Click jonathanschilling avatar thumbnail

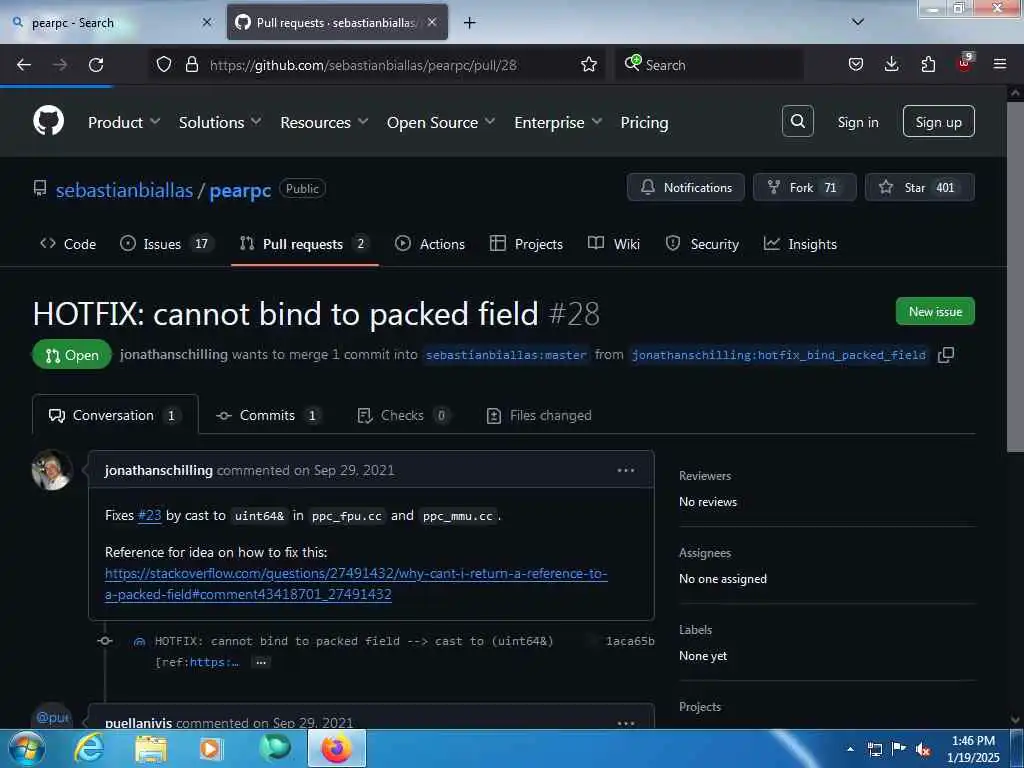tap(52, 470)
